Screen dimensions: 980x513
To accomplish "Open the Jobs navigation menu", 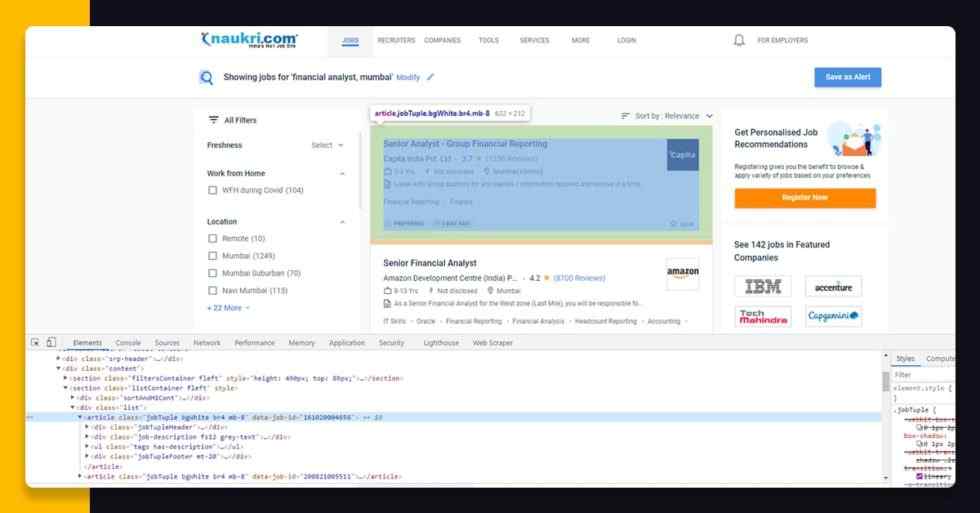I will 350,41.
